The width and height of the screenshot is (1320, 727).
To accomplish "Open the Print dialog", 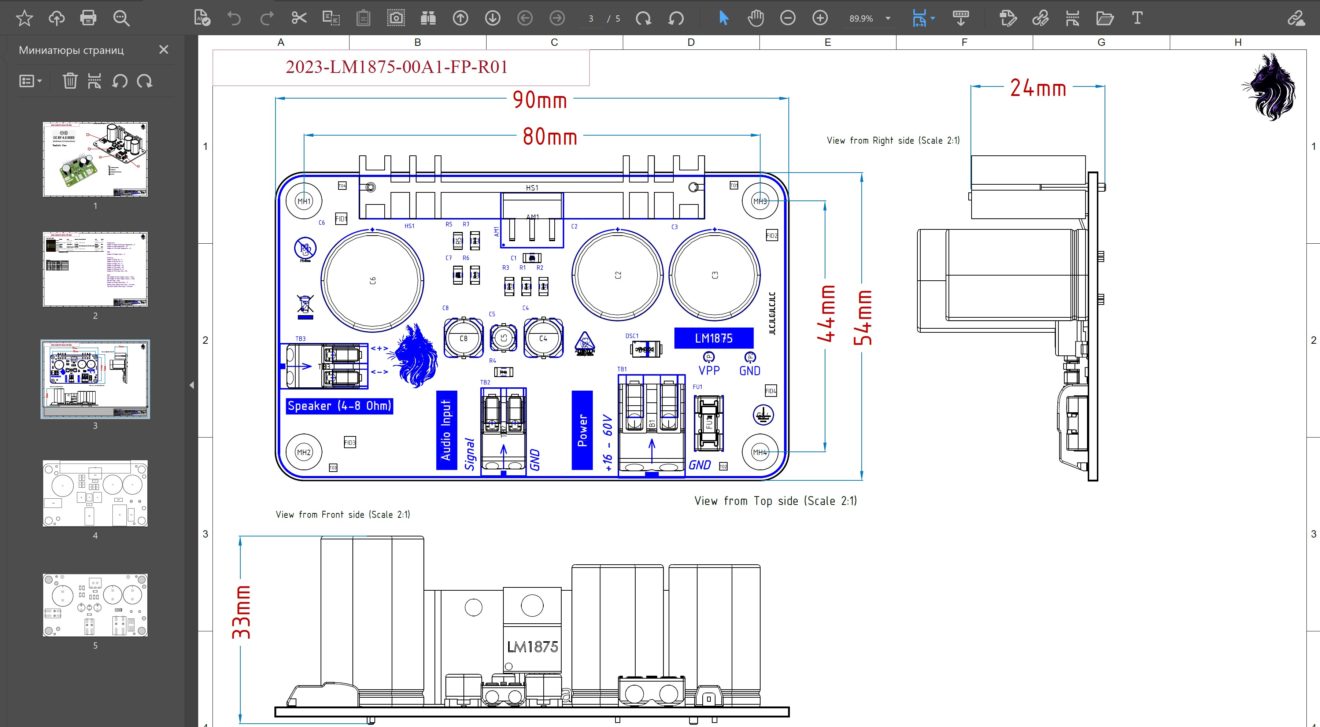I will [x=90, y=17].
